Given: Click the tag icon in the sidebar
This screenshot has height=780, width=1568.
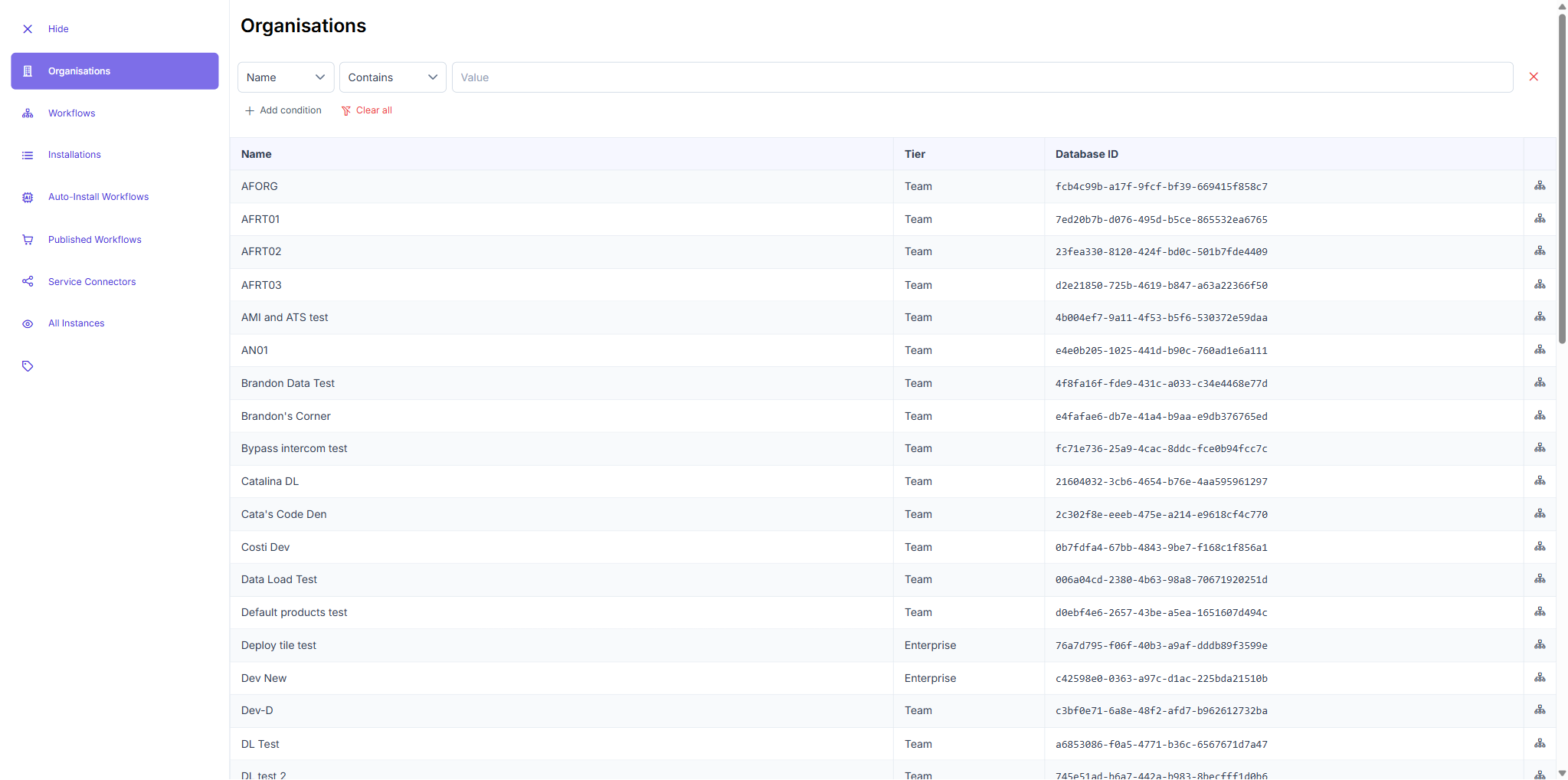Looking at the screenshot, I should (28, 366).
